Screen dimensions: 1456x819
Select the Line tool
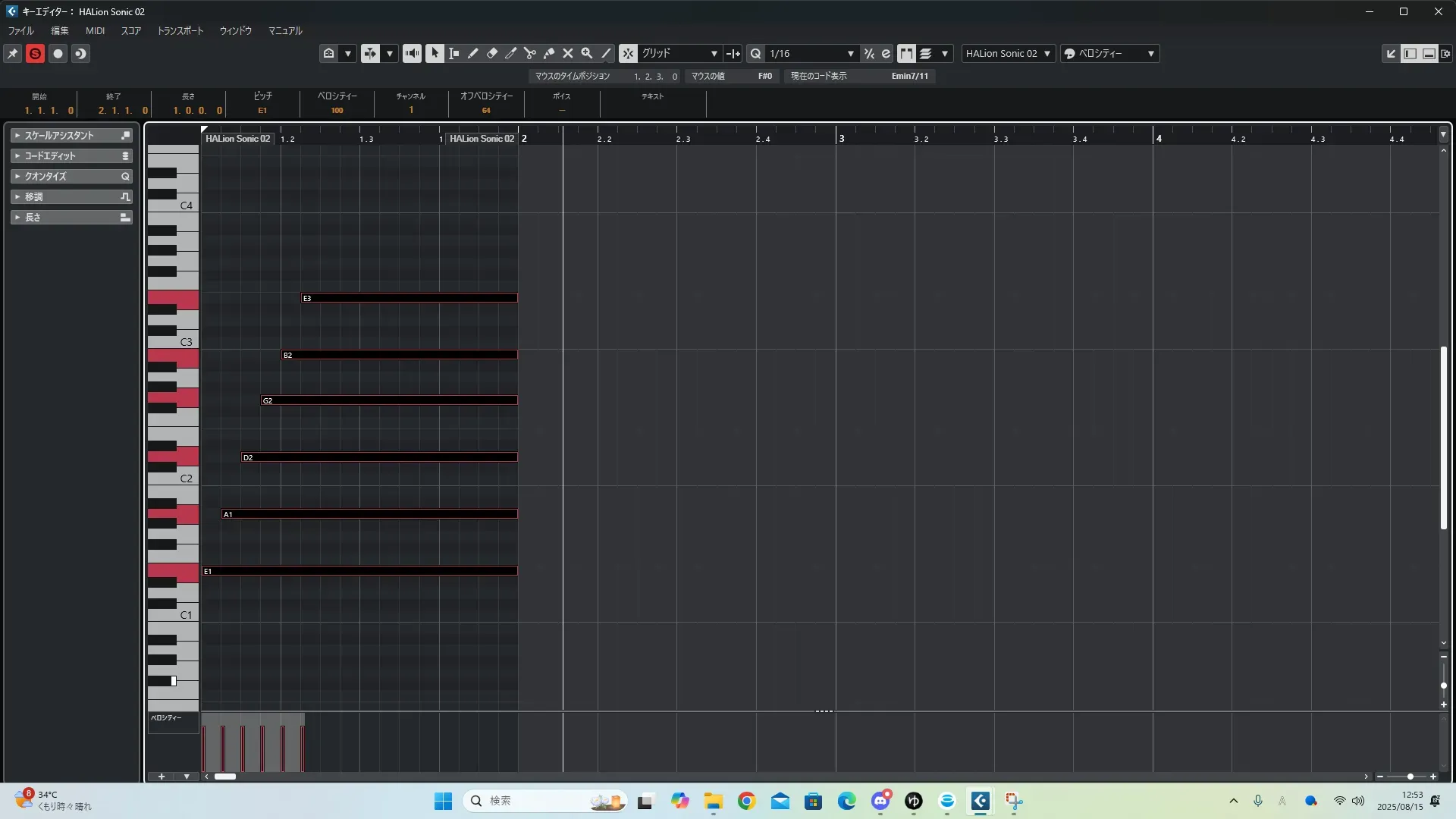click(x=606, y=53)
